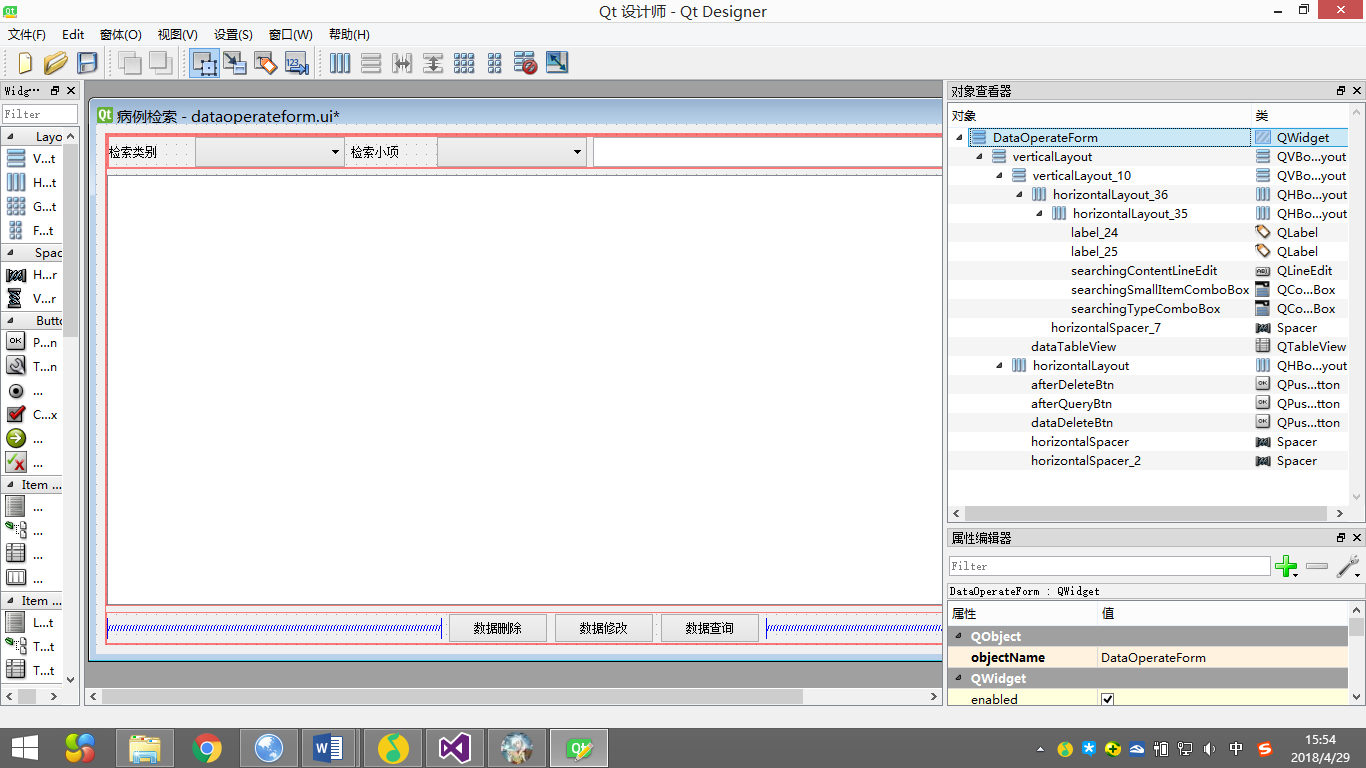This screenshot has height=768, width=1366.
Task: Apply Lay Out Horizontally from toolbar
Action: coord(340,63)
